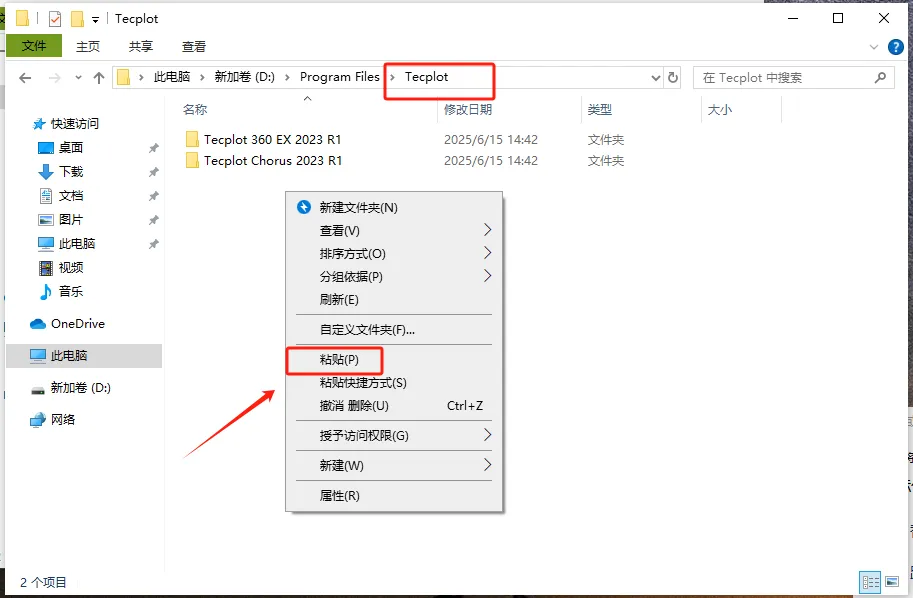Click the pin icon next to 下载
This screenshot has width=913, height=598.
(153, 172)
